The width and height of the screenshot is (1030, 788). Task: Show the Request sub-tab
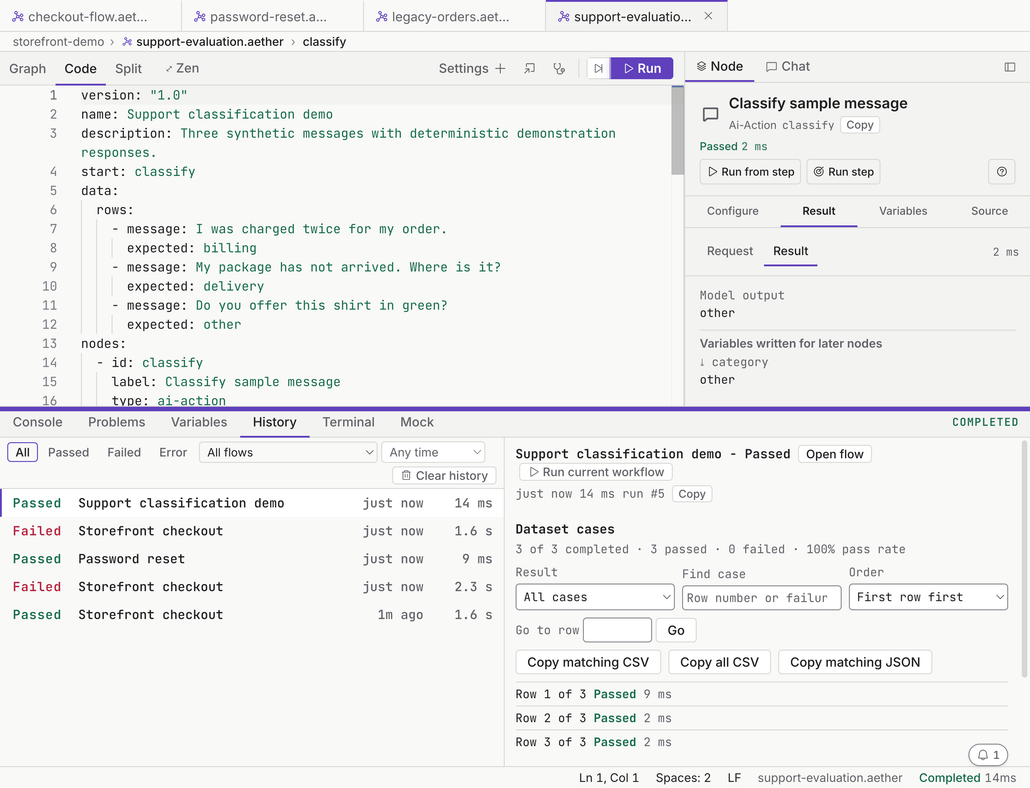pos(730,251)
